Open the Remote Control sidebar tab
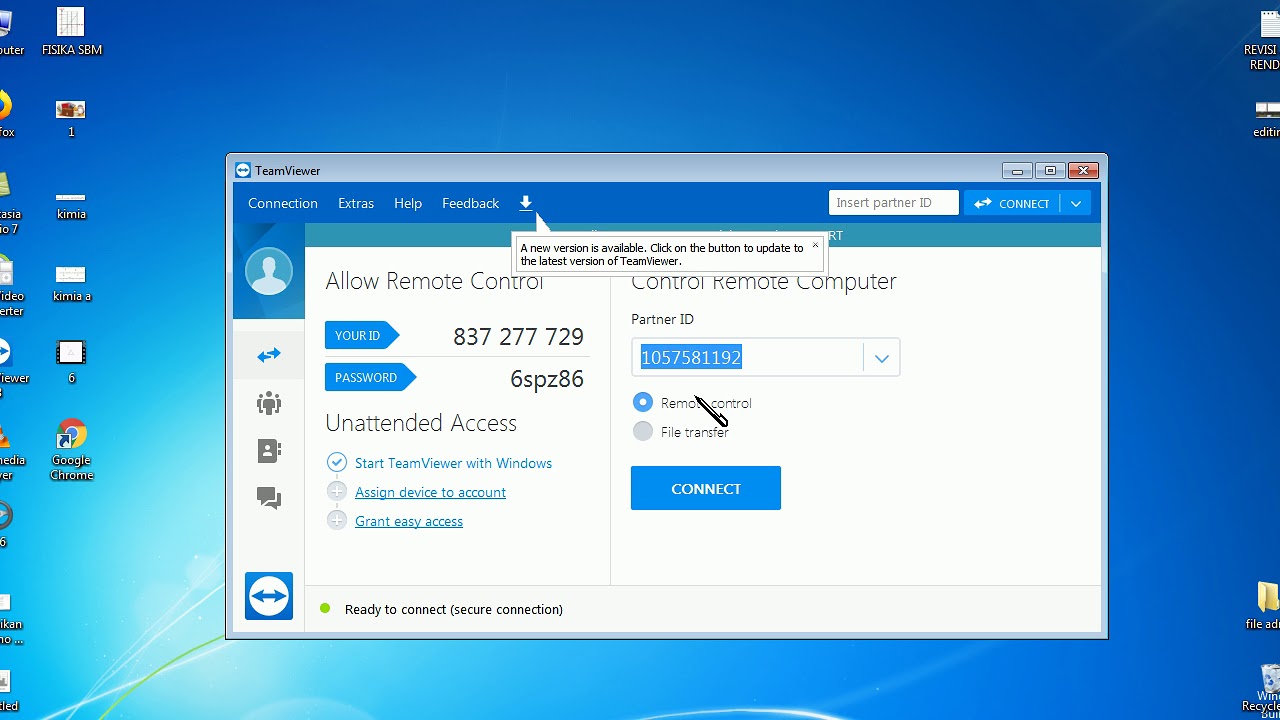The image size is (1280, 720). [269, 355]
